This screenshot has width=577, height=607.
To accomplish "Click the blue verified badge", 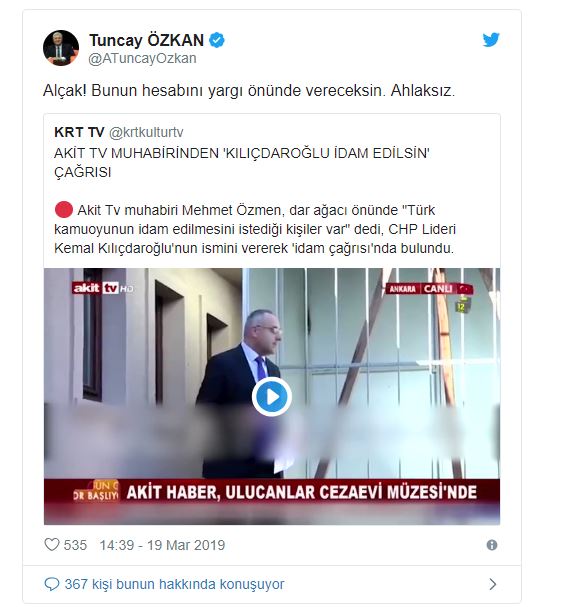I will pos(217,40).
